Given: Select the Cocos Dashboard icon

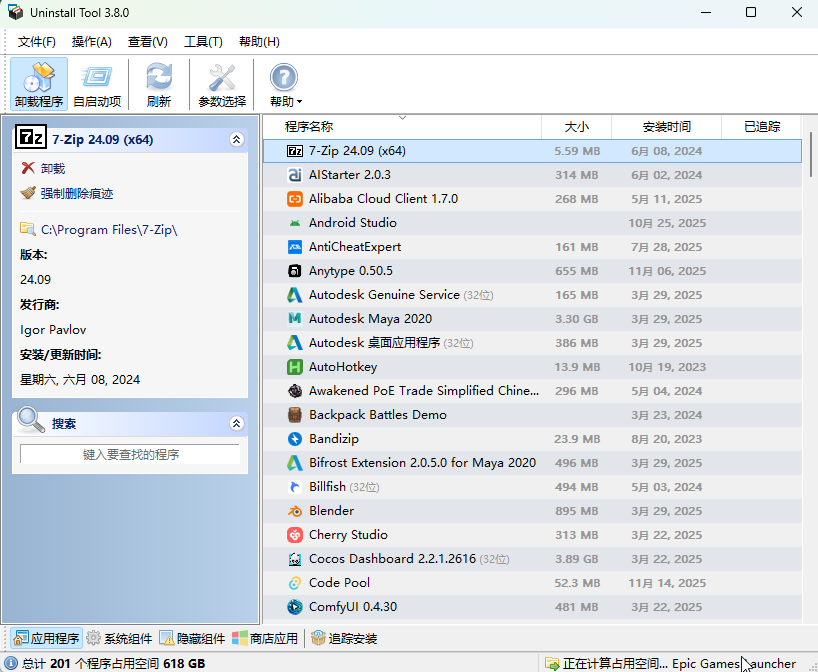Looking at the screenshot, I should coord(295,559).
